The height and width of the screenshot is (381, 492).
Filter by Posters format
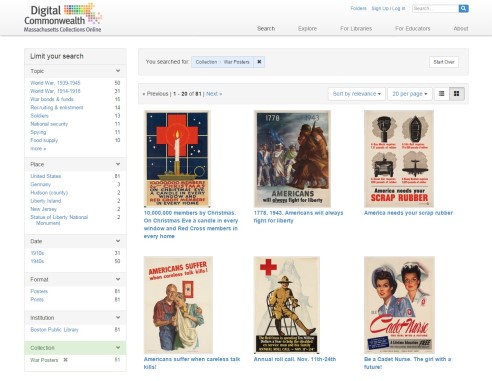pos(39,291)
